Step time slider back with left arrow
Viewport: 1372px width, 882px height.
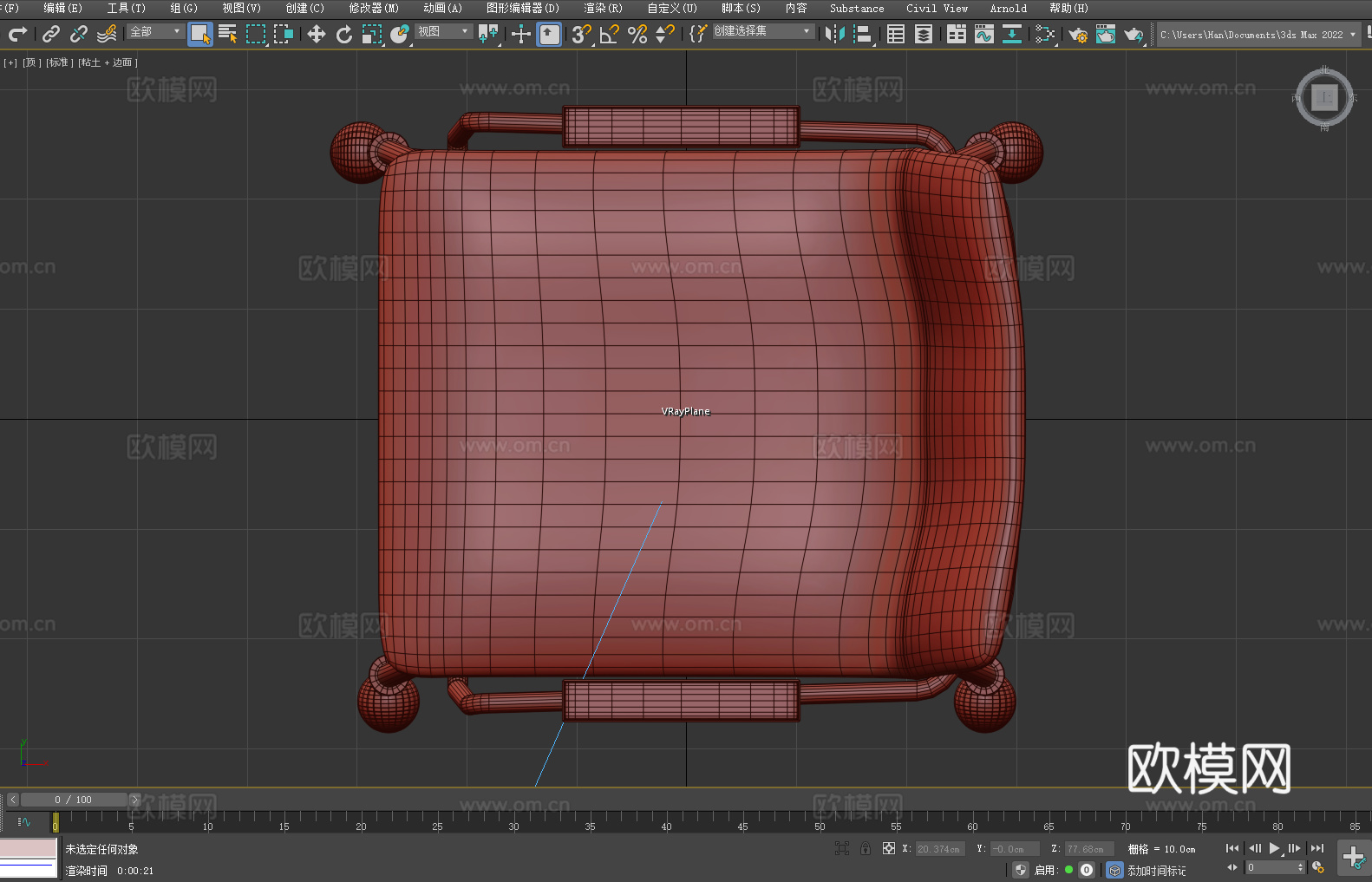click(13, 800)
